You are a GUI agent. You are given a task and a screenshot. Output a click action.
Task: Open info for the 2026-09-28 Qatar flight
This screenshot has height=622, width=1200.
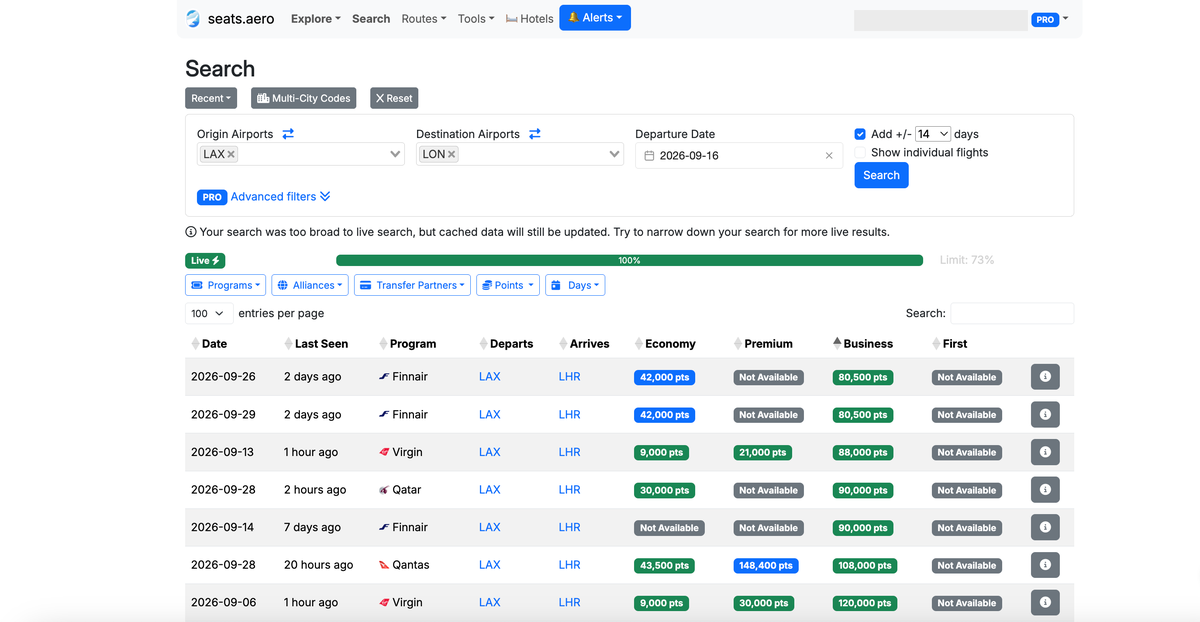pos(1045,490)
